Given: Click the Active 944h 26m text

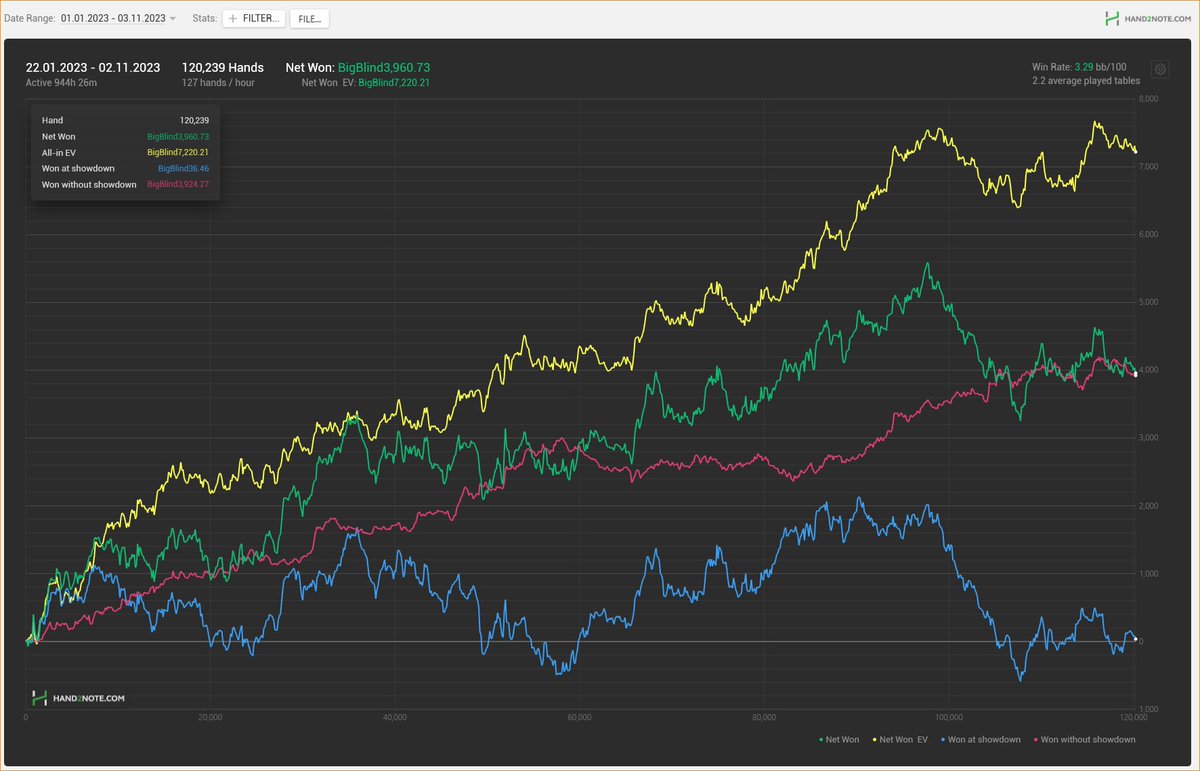Looking at the screenshot, I should [x=62, y=82].
